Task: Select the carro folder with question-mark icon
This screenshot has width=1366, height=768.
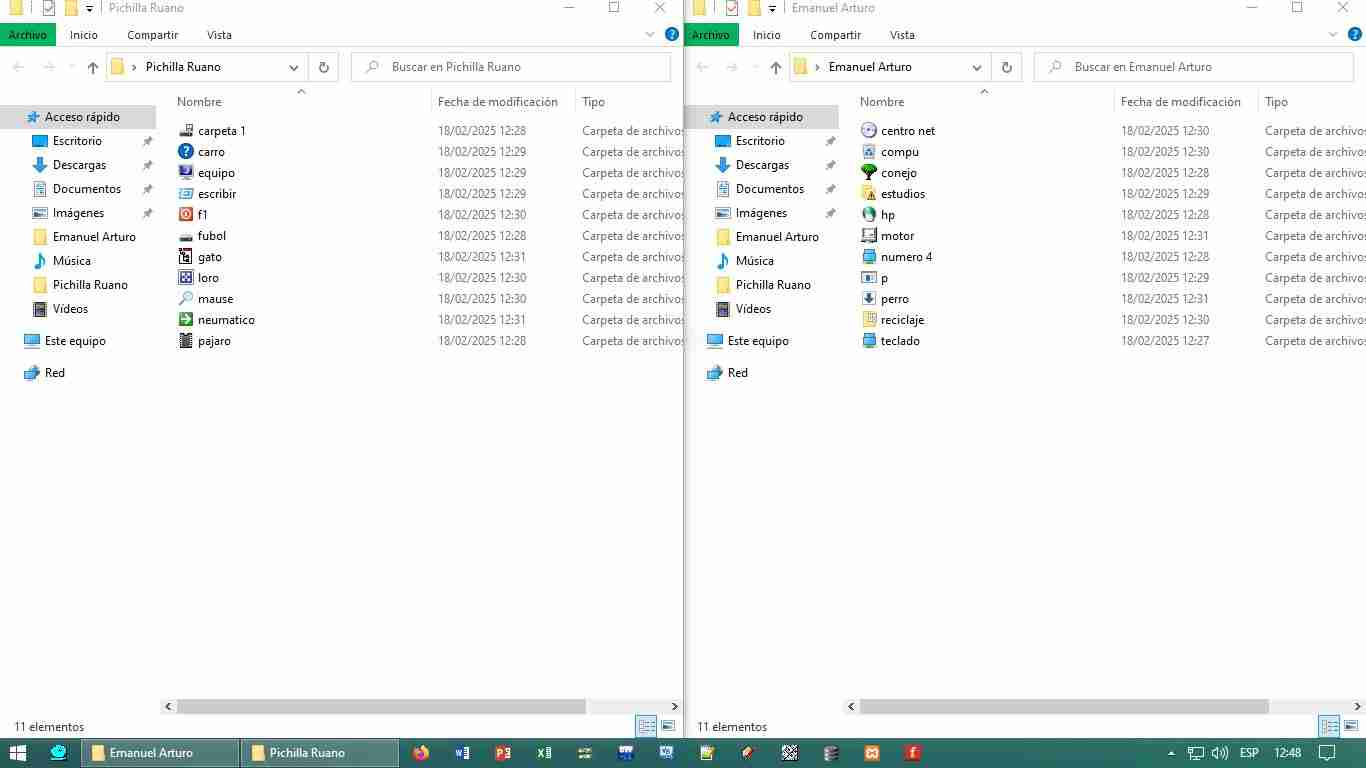Action: [x=186, y=152]
